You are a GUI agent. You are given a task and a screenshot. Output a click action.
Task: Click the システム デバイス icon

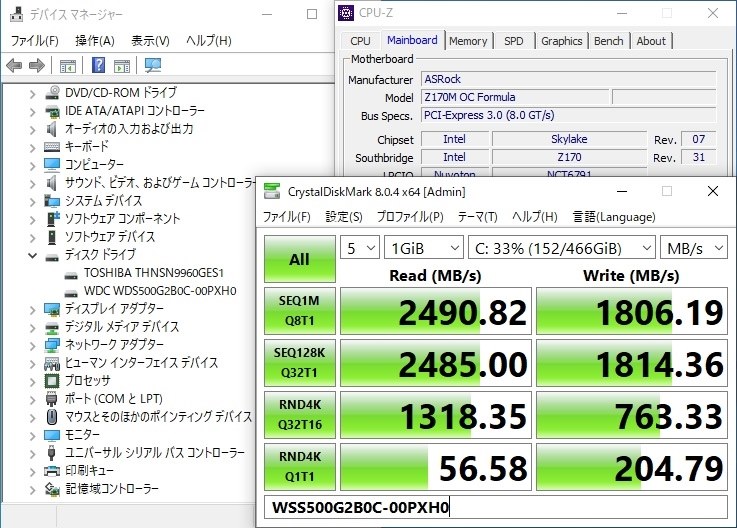[52, 201]
